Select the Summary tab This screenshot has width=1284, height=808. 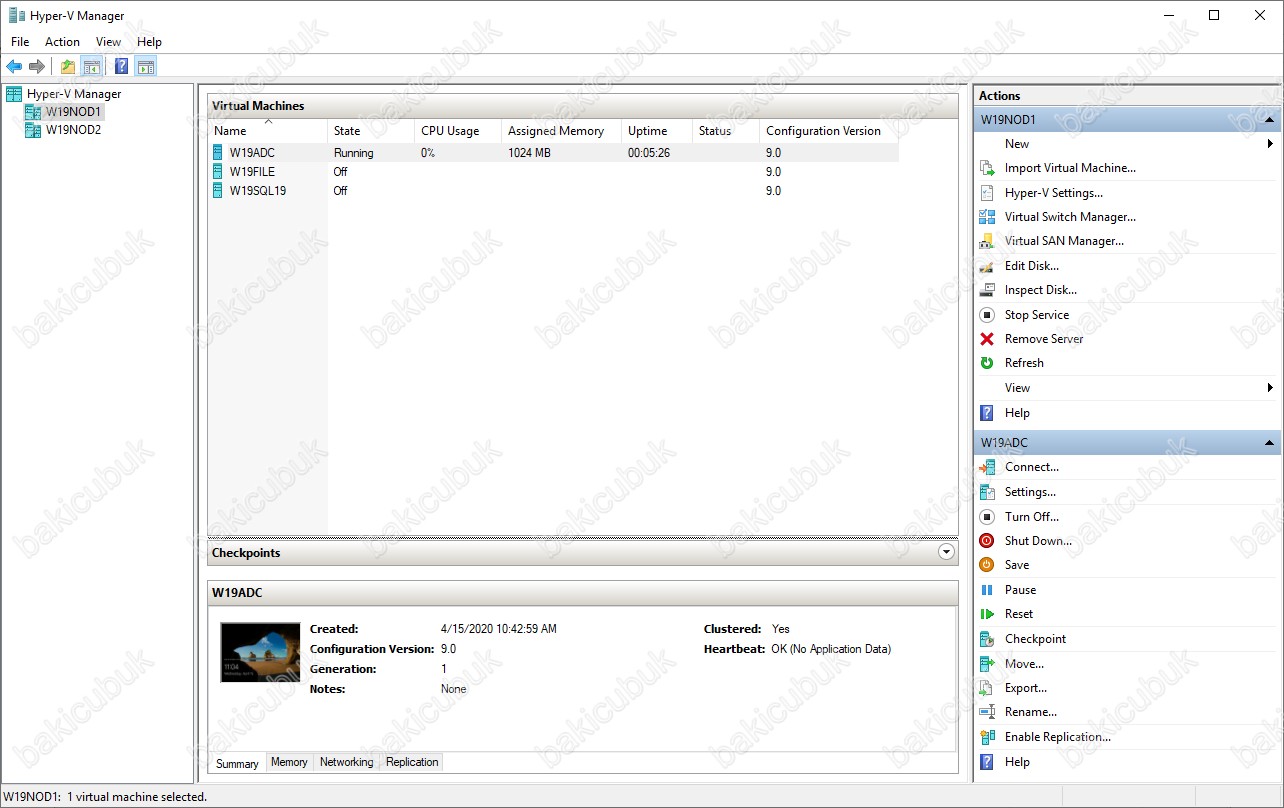(x=237, y=763)
